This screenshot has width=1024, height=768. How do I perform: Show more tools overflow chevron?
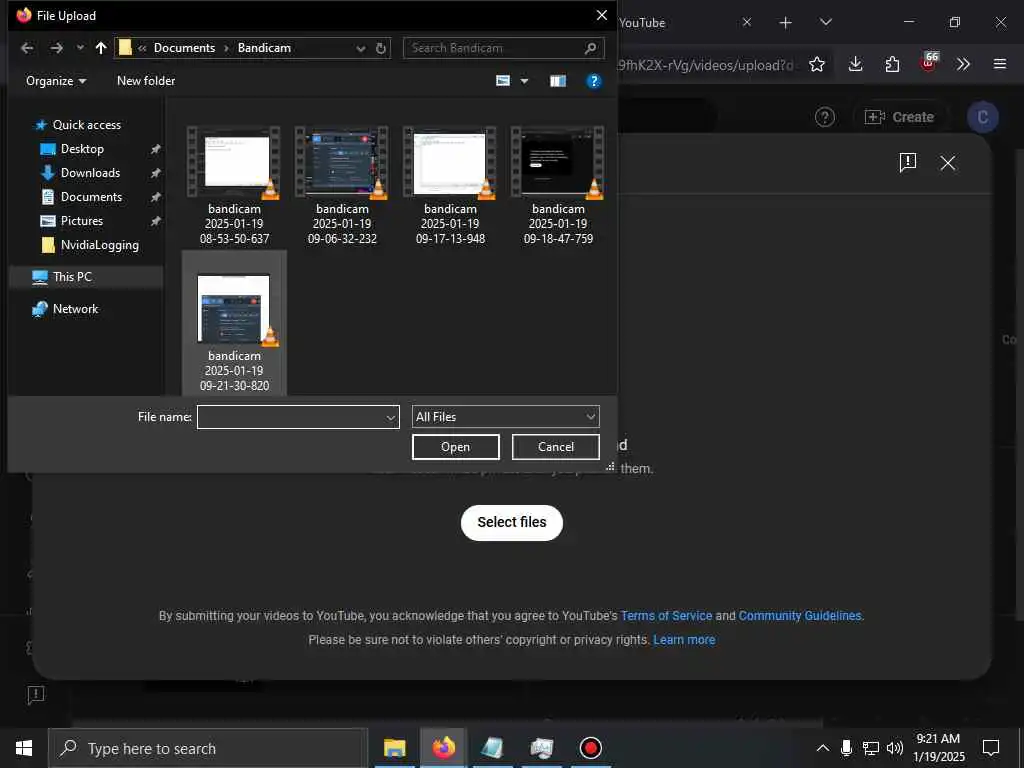963,64
